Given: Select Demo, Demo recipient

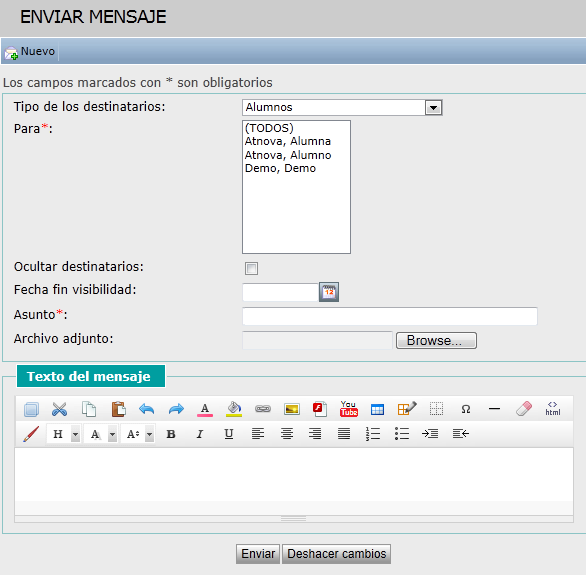Looking at the screenshot, I should (x=280, y=168).
